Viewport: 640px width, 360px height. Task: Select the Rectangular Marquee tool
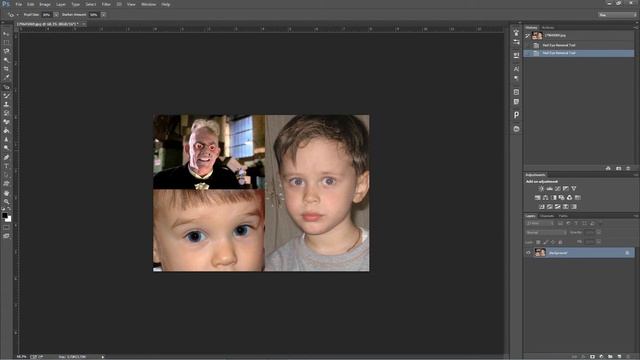(x=6, y=42)
